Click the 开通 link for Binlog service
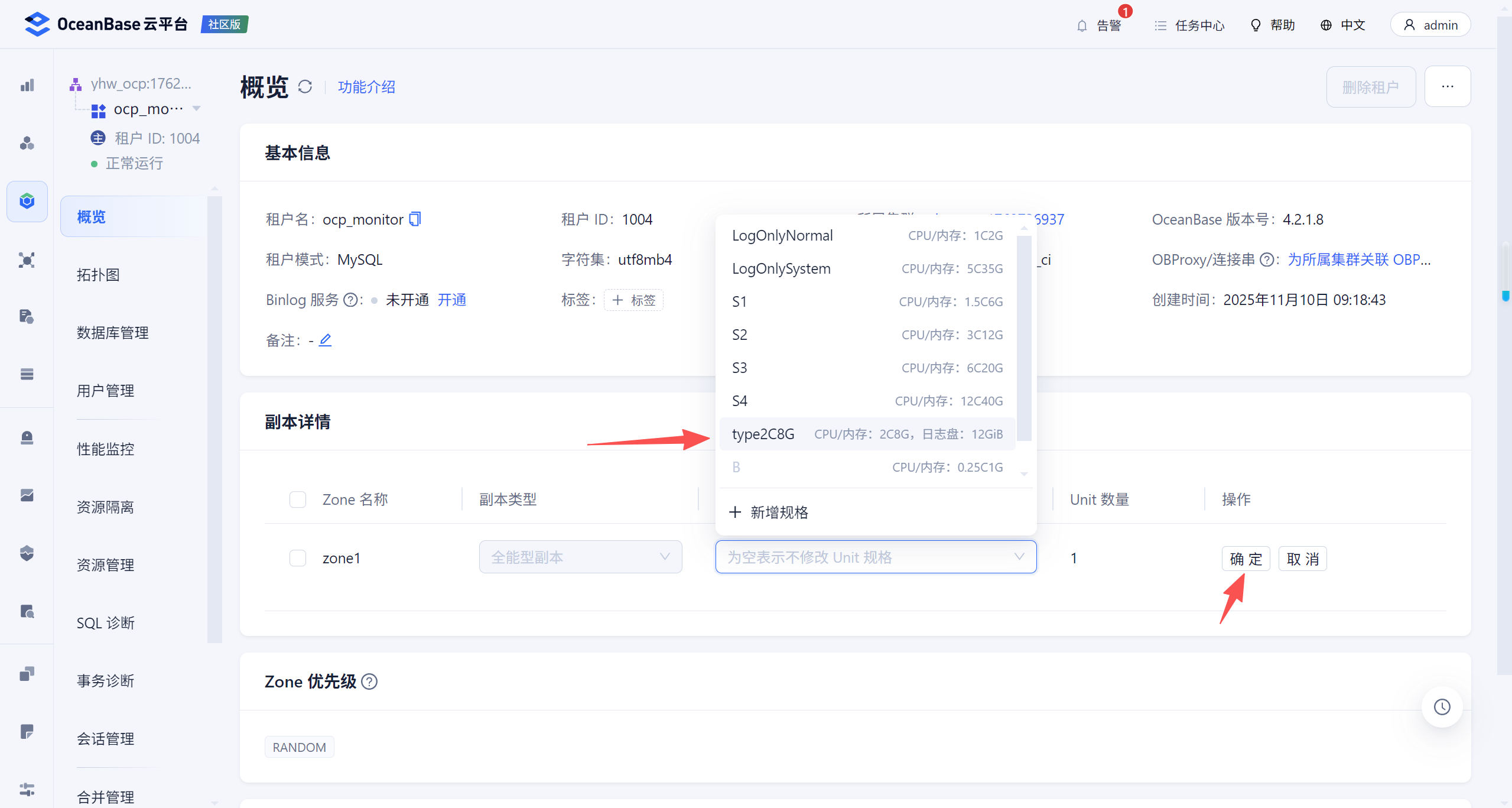Image resolution: width=1512 pixels, height=808 pixels. pyautogui.click(x=452, y=300)
